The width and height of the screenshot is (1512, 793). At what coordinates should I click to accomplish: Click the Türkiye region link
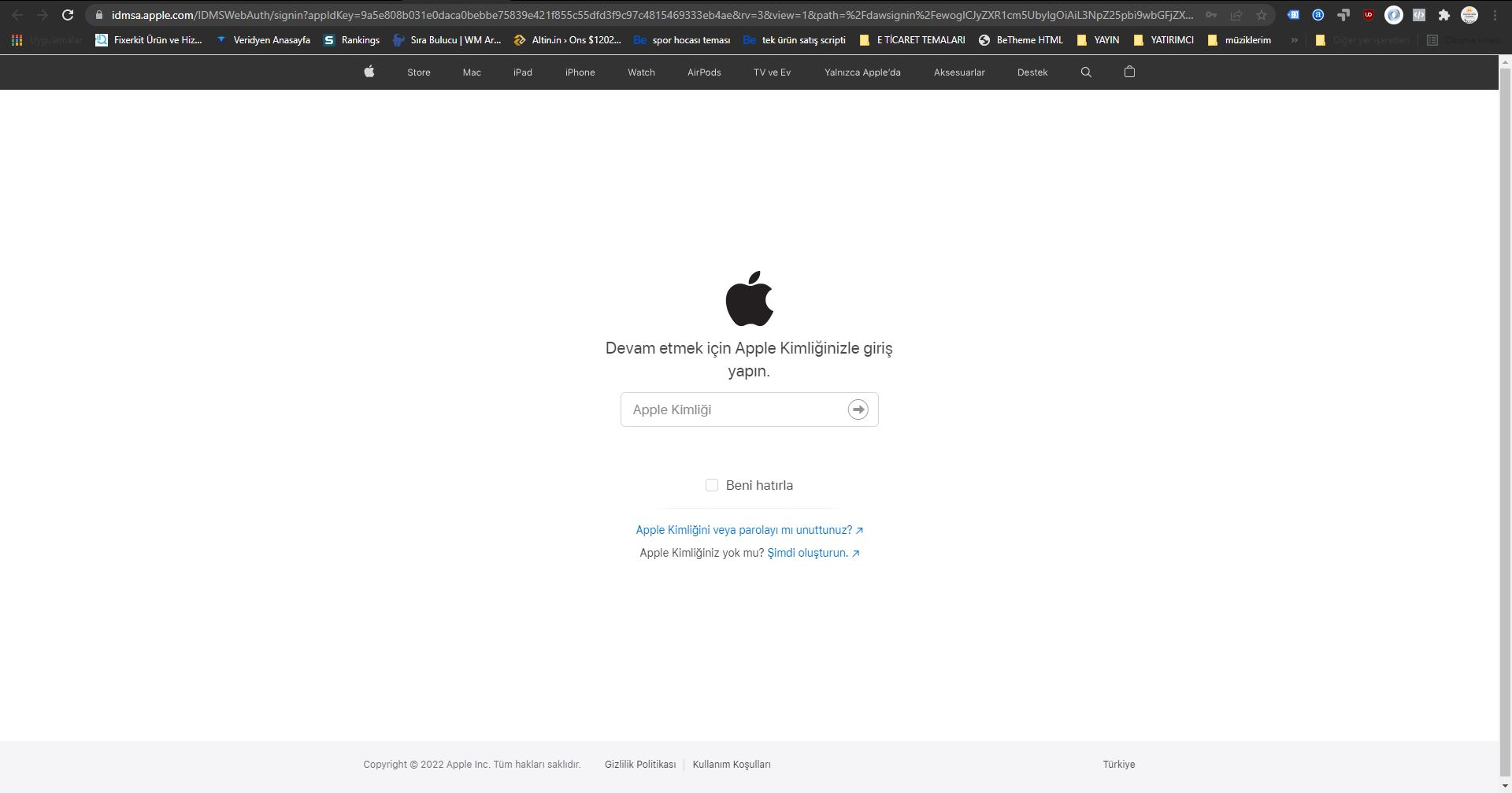coord(1119,765)
